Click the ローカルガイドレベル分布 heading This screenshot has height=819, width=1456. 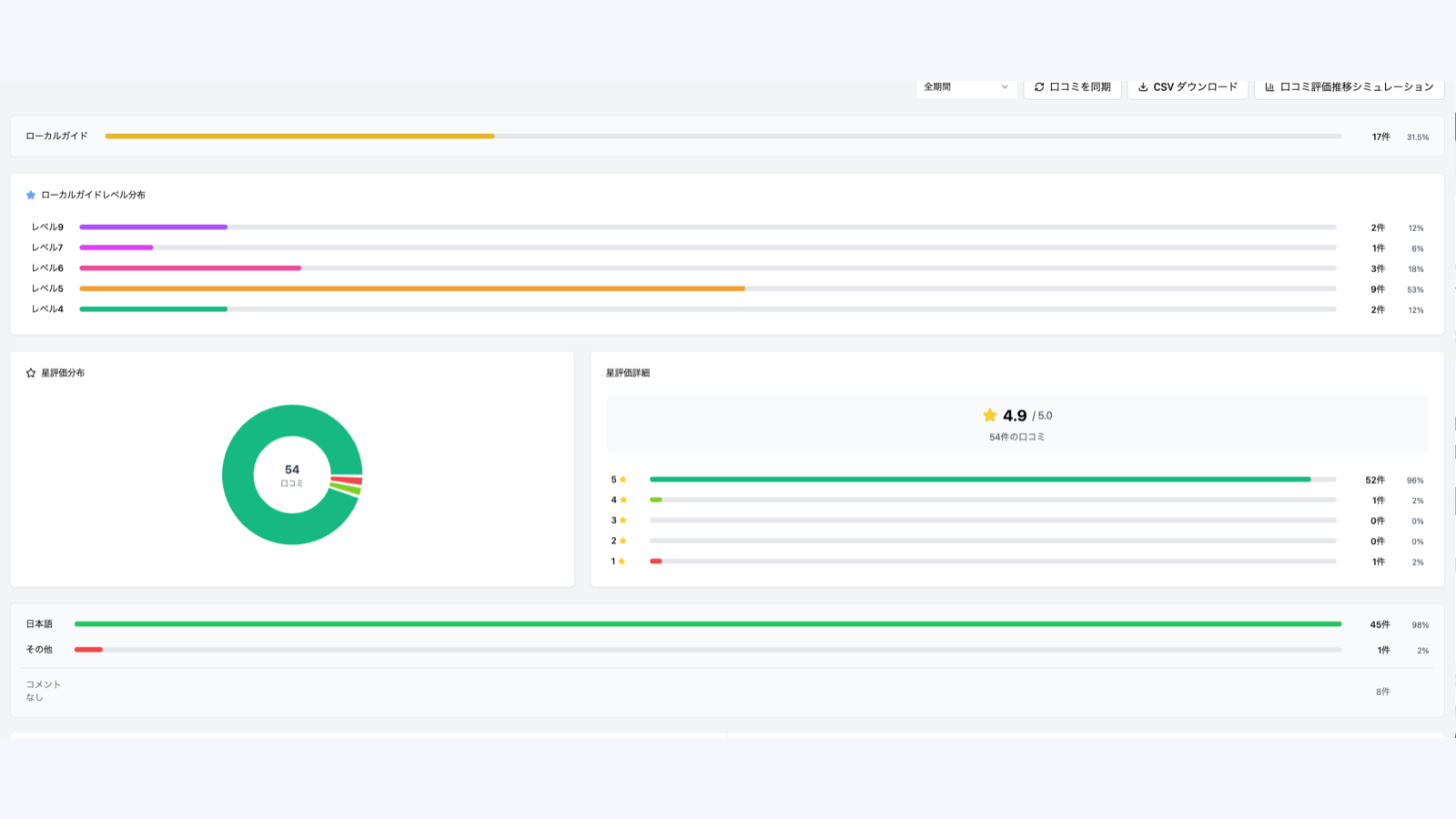point(93,195)
